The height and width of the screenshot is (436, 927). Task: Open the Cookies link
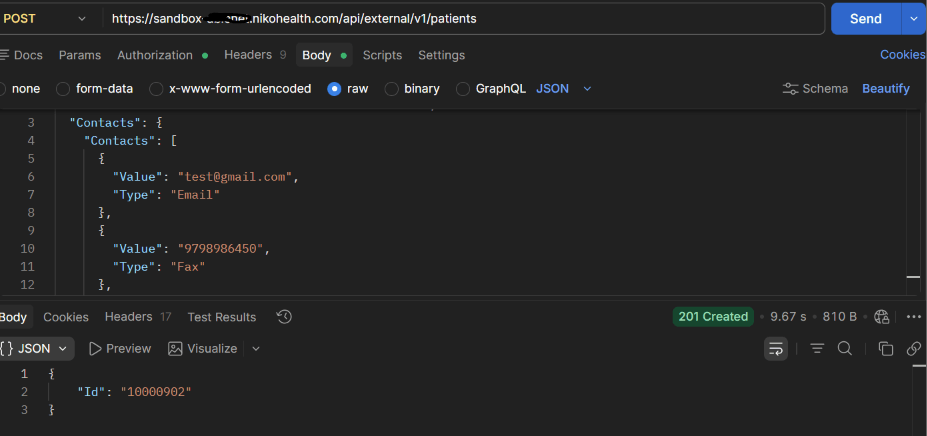point(903,55)
